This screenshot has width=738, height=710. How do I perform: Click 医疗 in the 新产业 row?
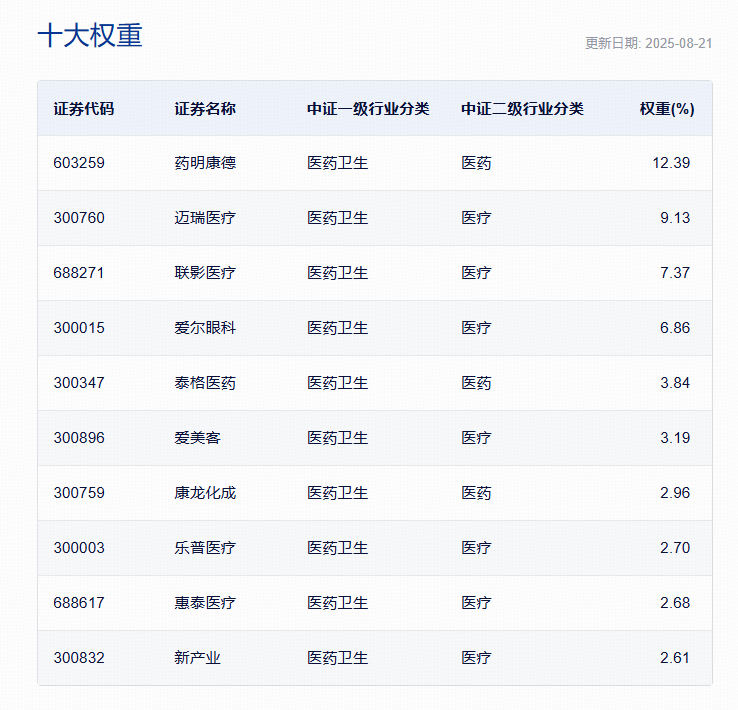click(x=476, y=658)
